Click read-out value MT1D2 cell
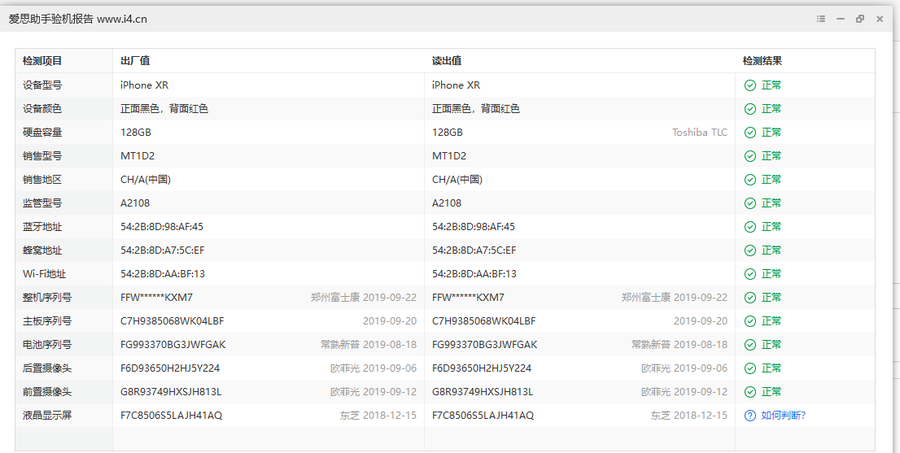This screenshot has width=900, height=453. pos(449,156)
